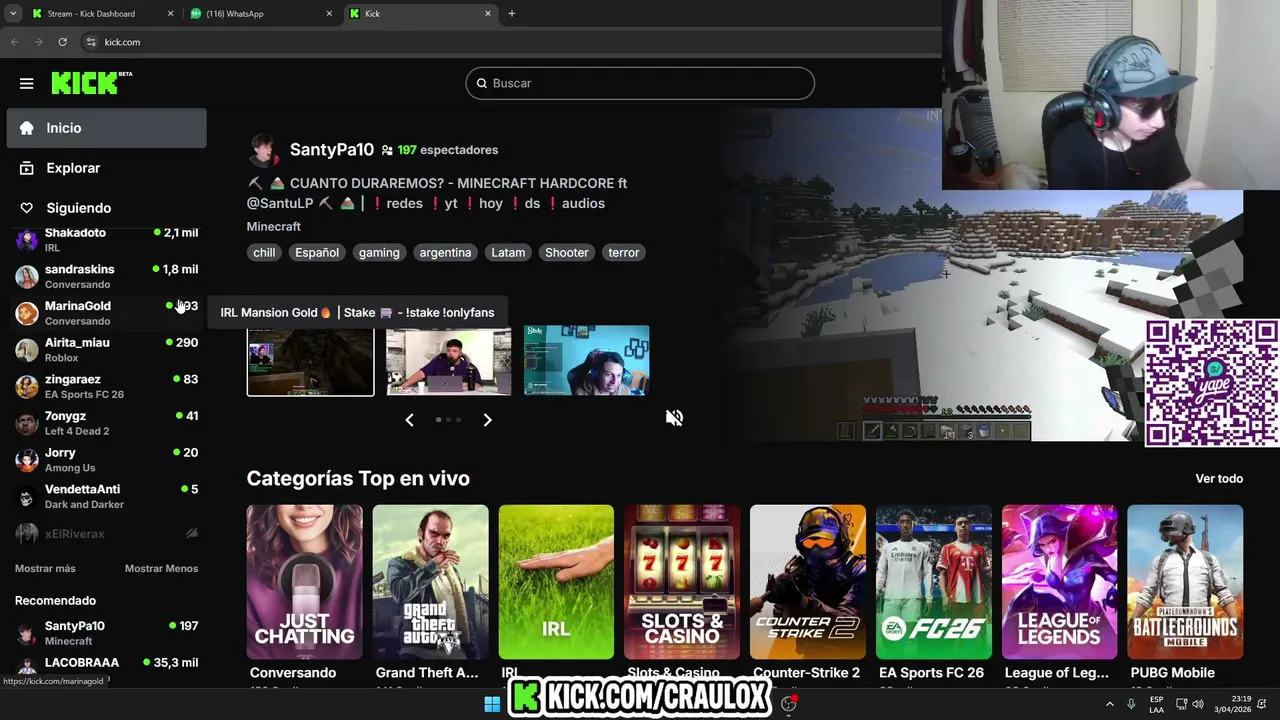The width and height of the screenshot is (1280, 720).
Task: Open site information icon in address bar
Action: (91, 42)
